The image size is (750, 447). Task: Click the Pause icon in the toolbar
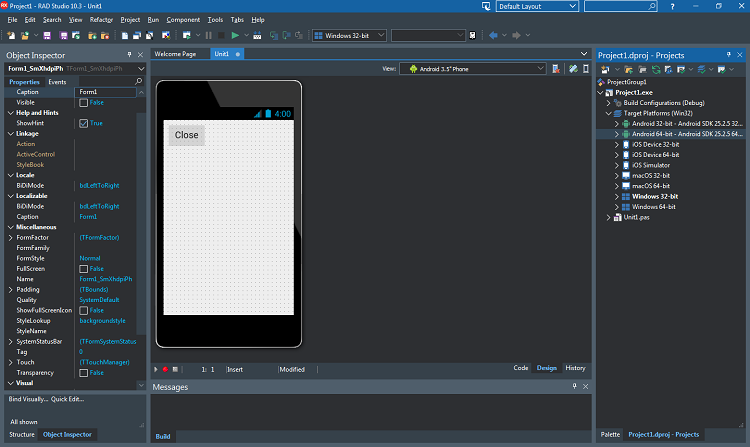(209, 35)
